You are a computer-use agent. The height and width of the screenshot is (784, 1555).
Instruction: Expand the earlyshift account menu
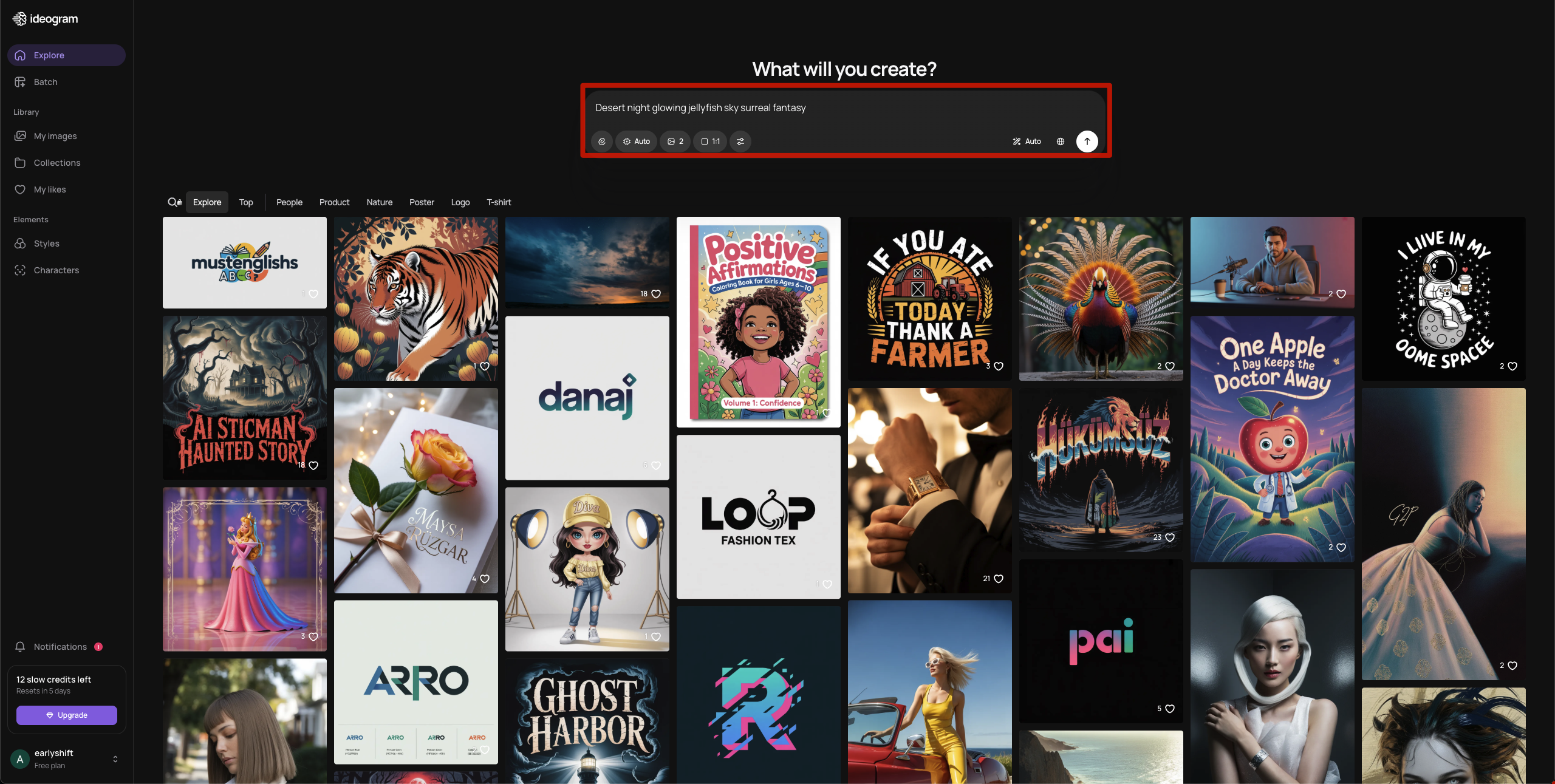115,759
